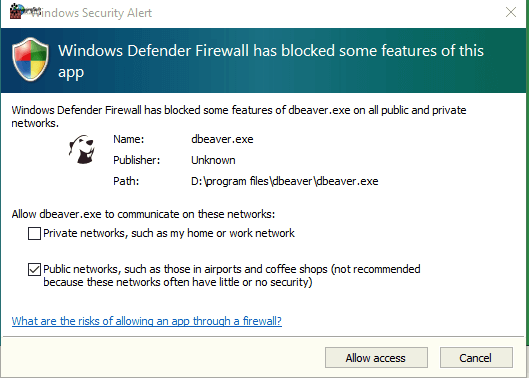Click the Name field label
The height and width of the screenshot is (378, 529).
pyautogui.click(x=129, y=139)
